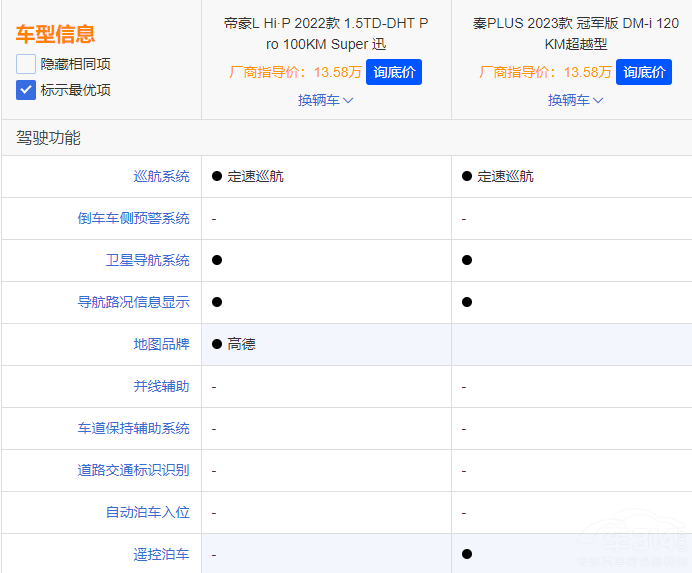Click the 卫星导航系统 row label
692x573 pixels.
point(147,260)
